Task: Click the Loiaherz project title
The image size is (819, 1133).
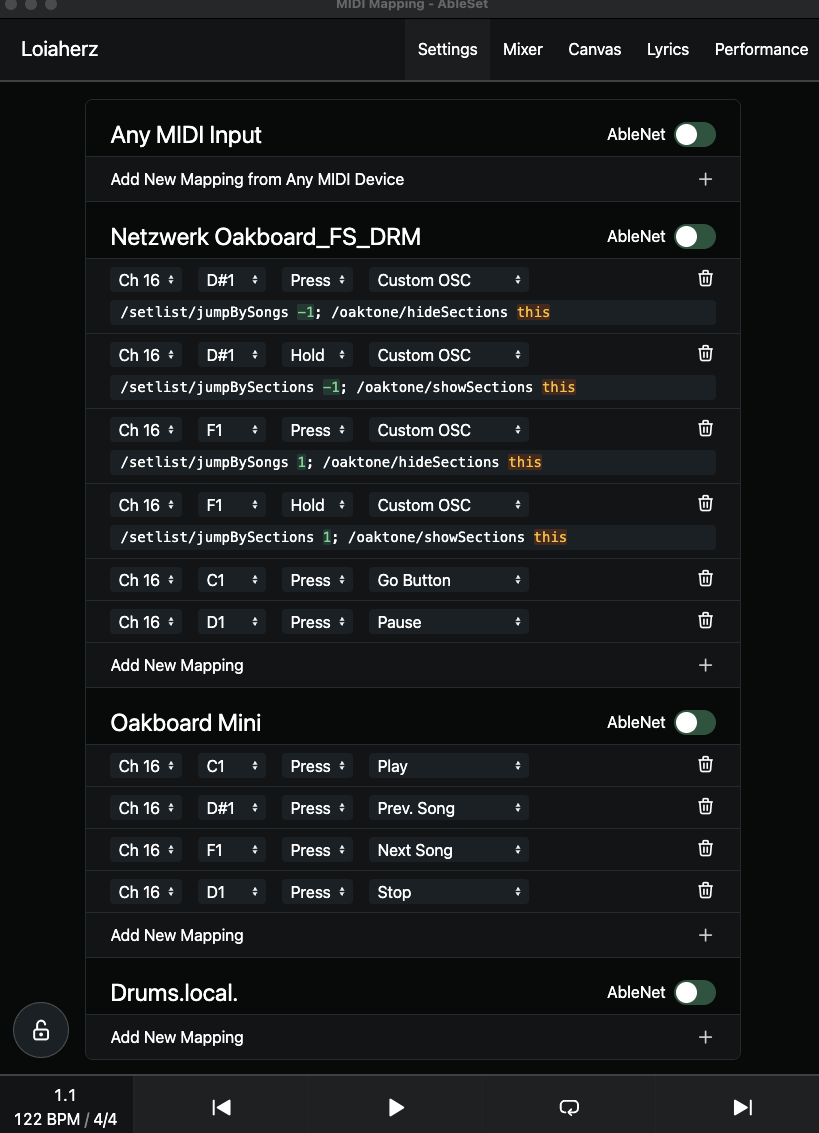Action: [60, 49]
